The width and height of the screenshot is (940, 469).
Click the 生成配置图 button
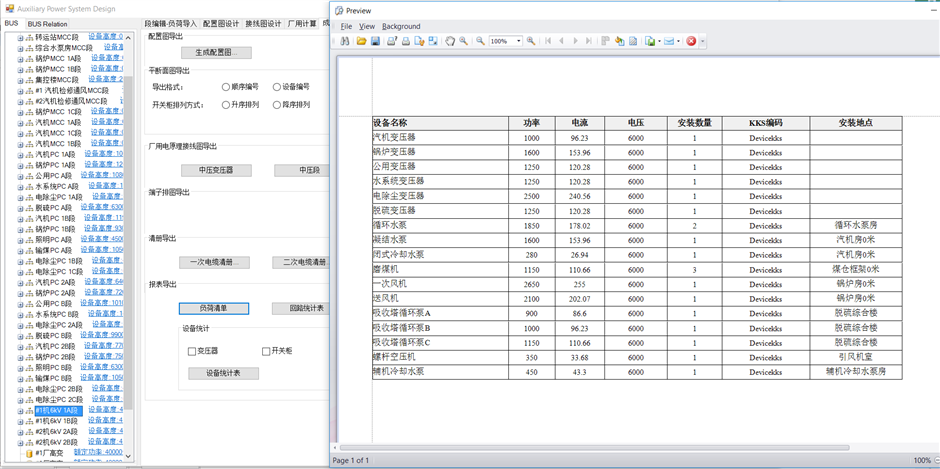(x=216, y=53)
